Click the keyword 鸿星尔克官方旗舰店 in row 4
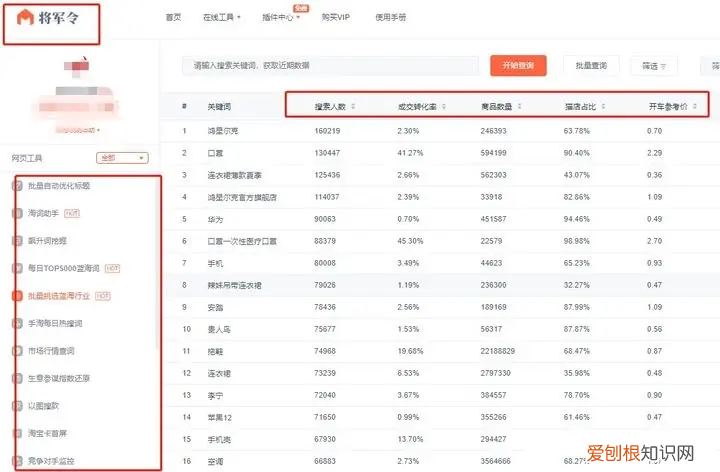 (x=242, y=197)
